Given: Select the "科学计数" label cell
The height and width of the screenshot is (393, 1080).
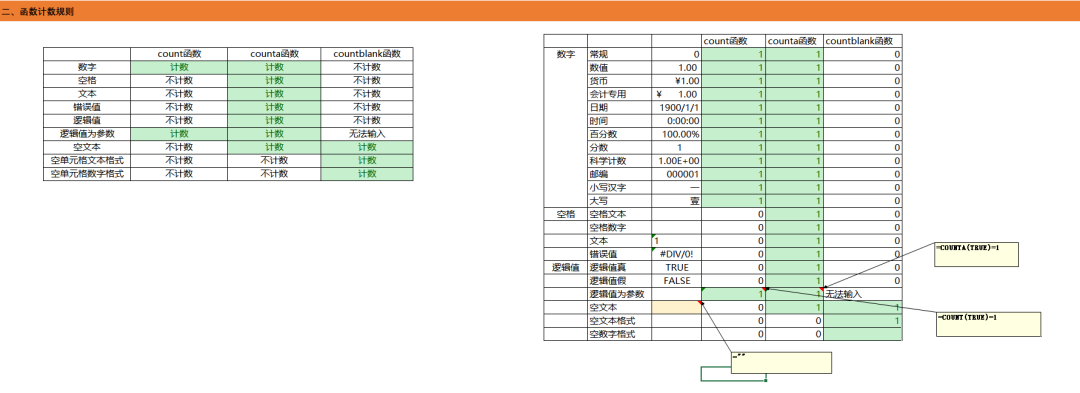Looking at the screenshot, I should tap(619, 160).
